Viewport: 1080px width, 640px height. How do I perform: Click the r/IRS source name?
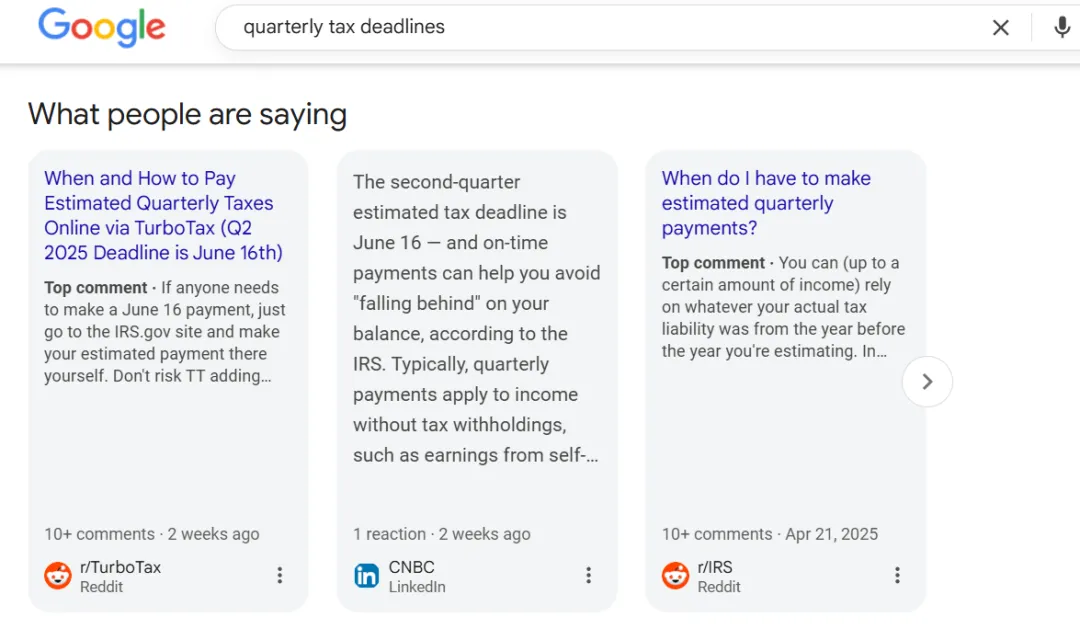715,567
